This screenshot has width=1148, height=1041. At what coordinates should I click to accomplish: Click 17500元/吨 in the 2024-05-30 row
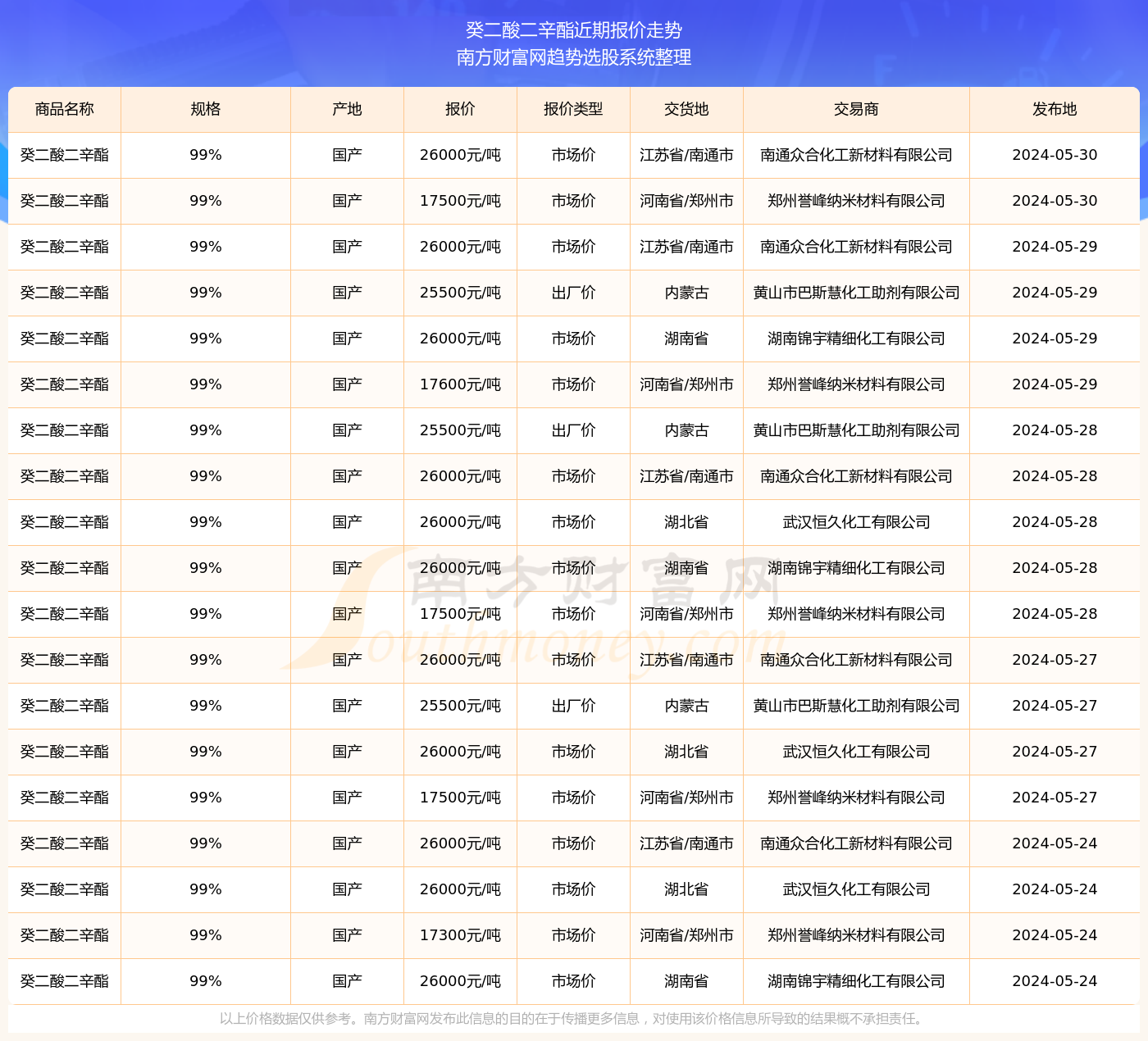(460, 201)
